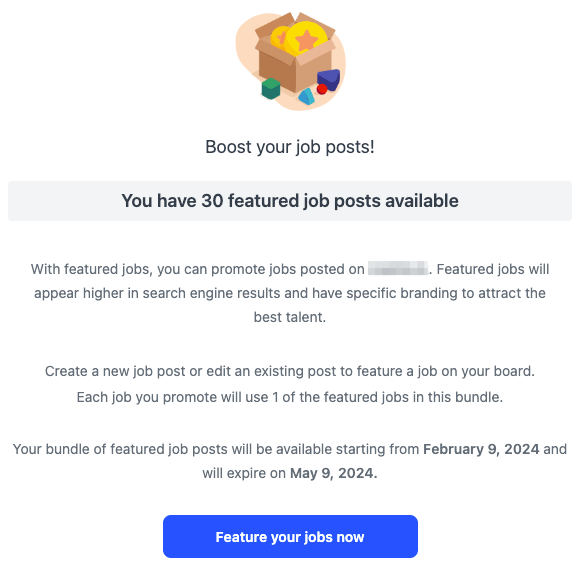Click the Boost your job posts! heading
The width and height of the screenshot is (580, 564).
point(290,147)
